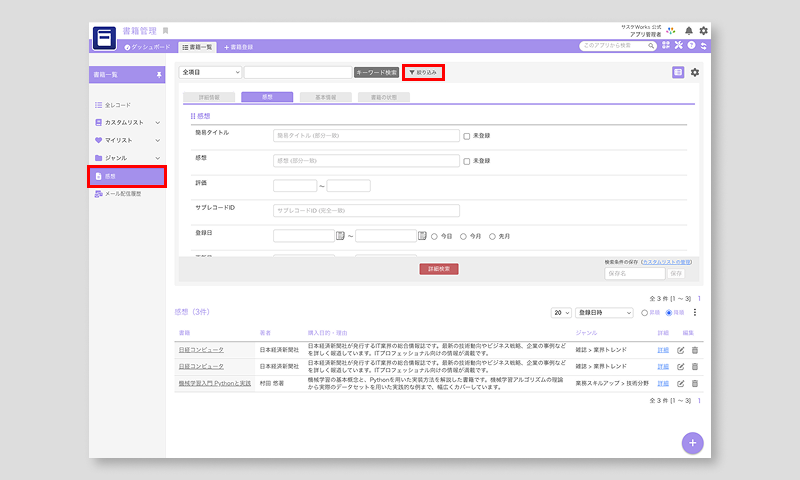Click the ジャンル column header
Viewport: 800px width, 480px height.
pos(586,333)
